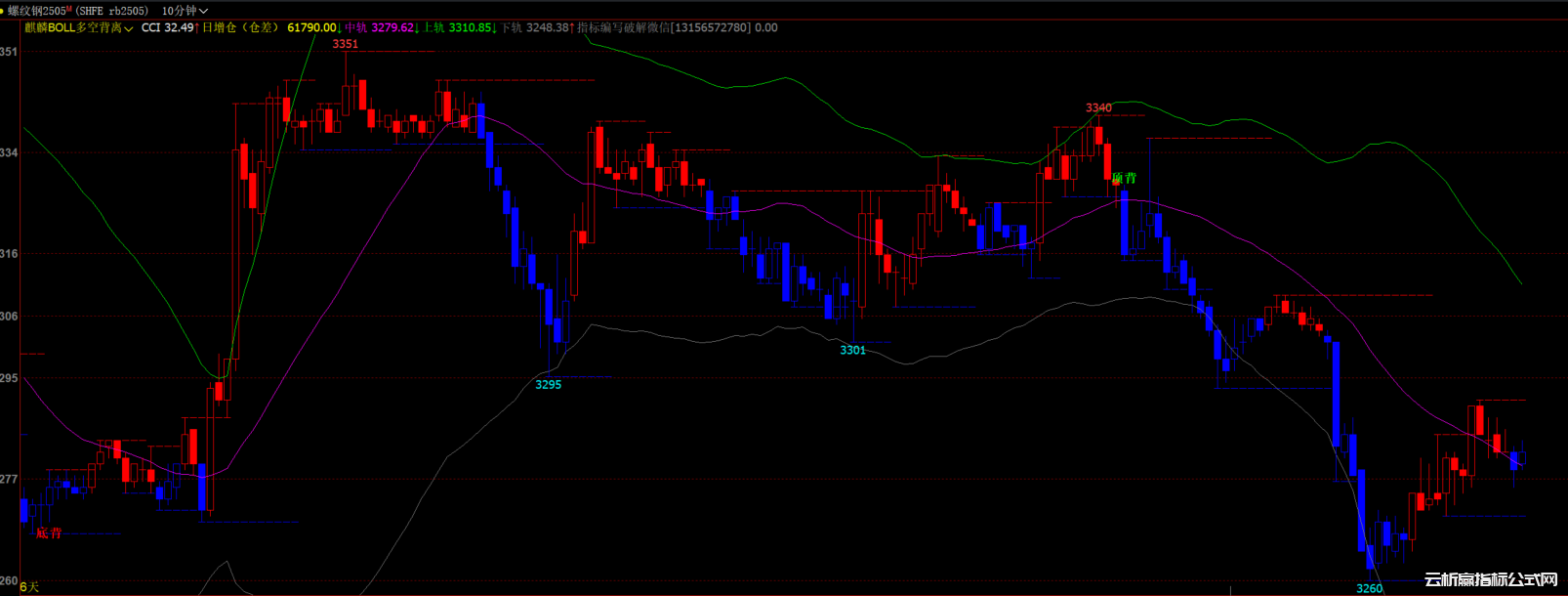Click the 上轨 3310.85 value
This screenshot has height=596, width=1568.
457,27
